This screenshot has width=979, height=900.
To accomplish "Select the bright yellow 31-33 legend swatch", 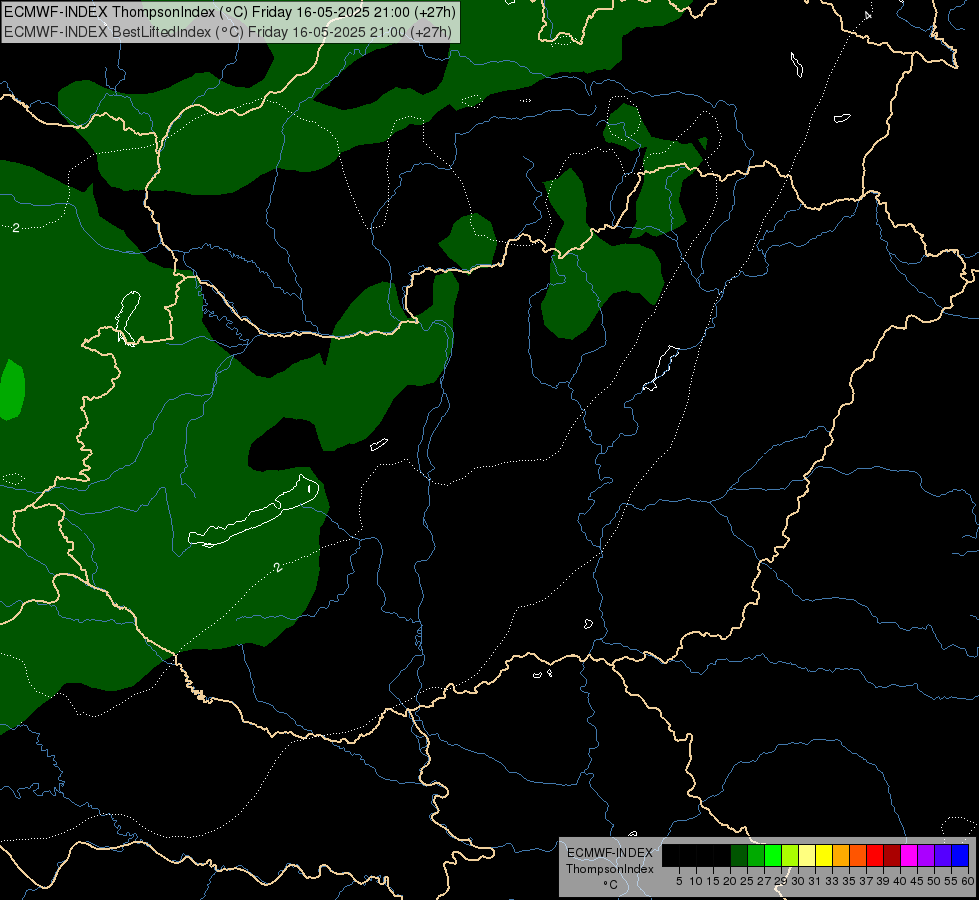I will [x=824, y=855].
